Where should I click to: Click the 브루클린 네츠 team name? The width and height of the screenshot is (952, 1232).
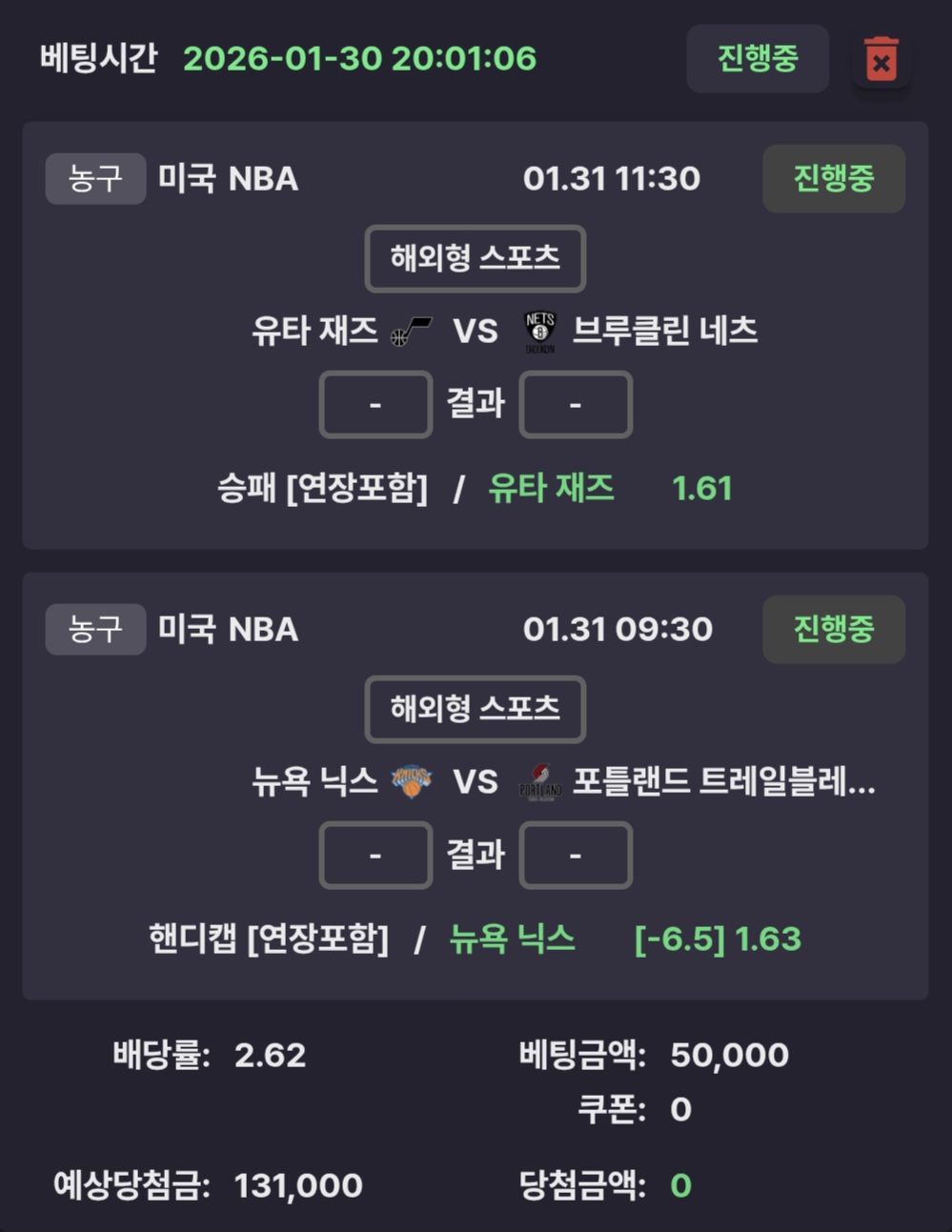coord(664,332)
